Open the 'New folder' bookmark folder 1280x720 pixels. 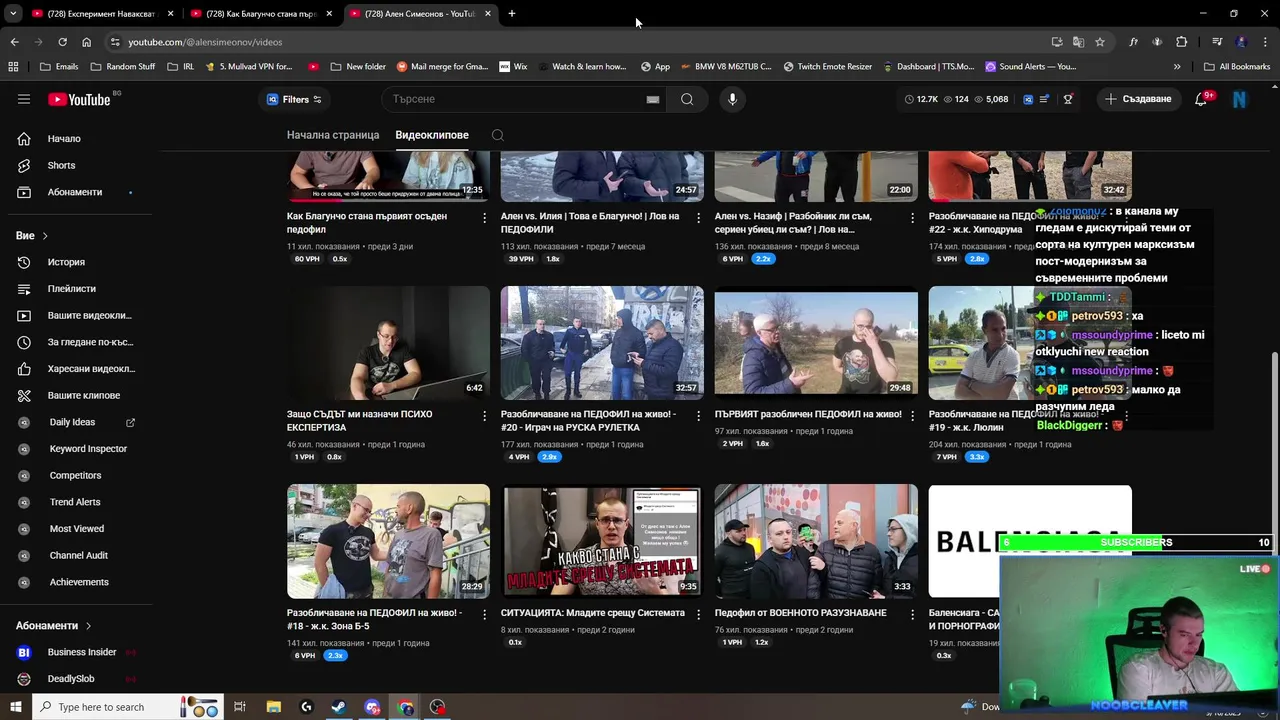tap(358, 67)
